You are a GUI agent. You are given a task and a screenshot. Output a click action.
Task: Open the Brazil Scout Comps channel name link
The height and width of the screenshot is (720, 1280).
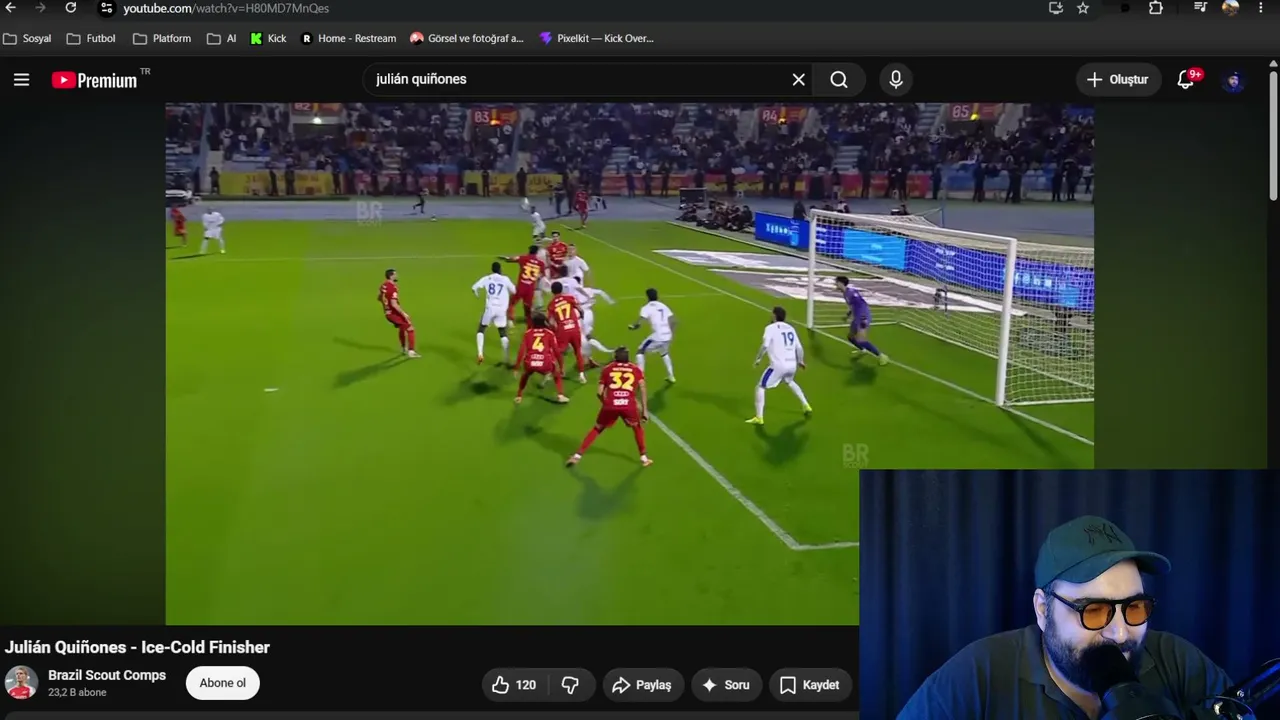(107, 675)
